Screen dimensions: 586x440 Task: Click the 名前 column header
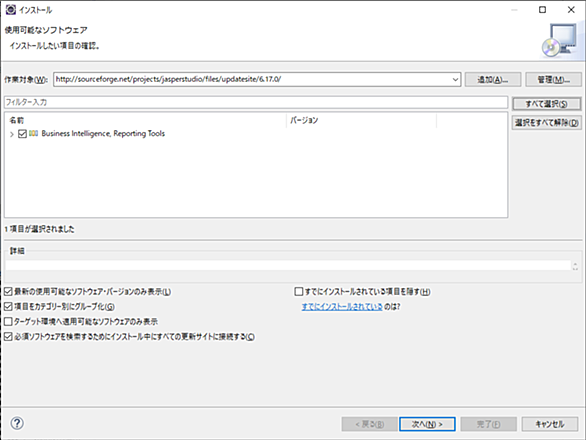[x=146, y=120]
